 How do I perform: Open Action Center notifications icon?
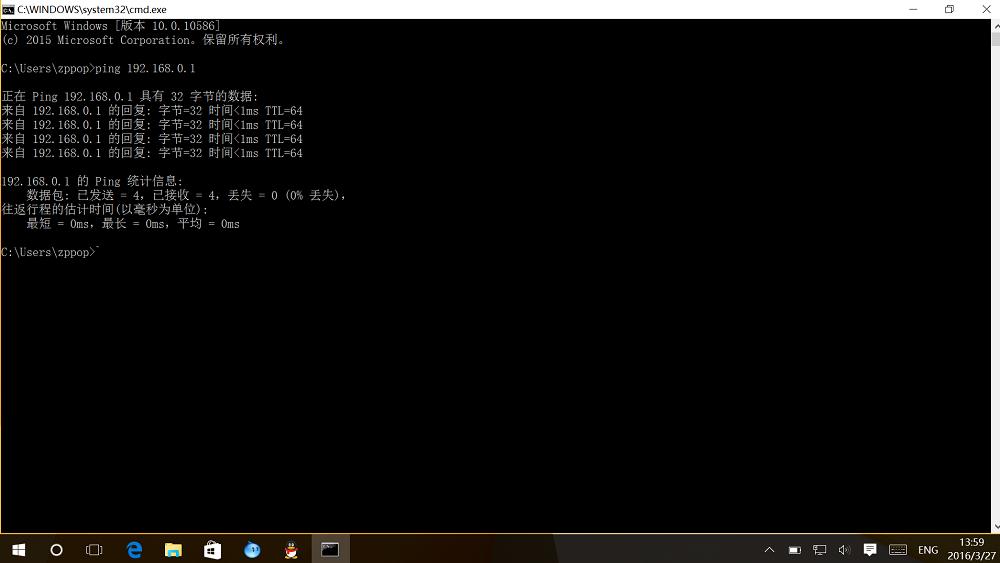click(x=870, y=550)
